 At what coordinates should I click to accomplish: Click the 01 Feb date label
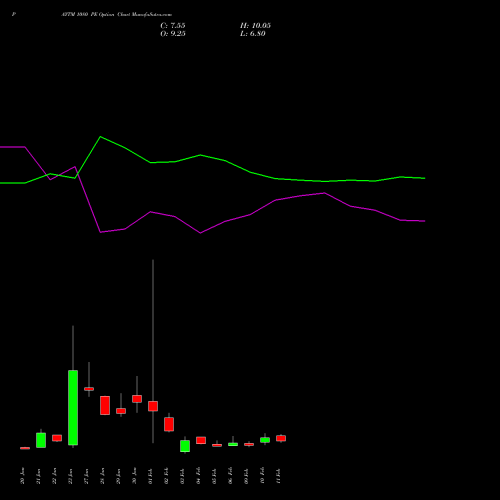[150, 476]
